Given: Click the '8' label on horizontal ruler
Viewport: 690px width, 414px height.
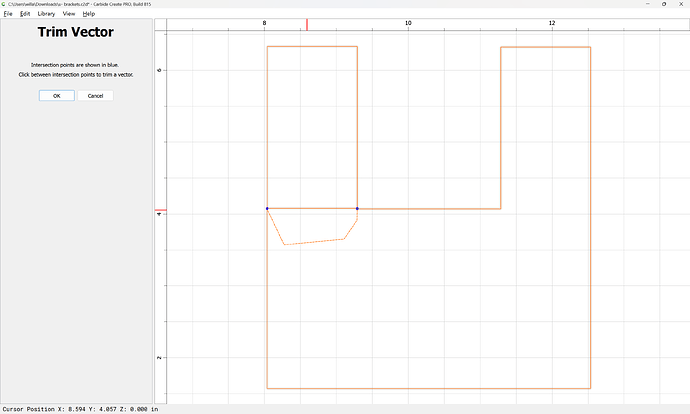Looking at the screenshot, I should pyautogui.click(x=264, y=23).
